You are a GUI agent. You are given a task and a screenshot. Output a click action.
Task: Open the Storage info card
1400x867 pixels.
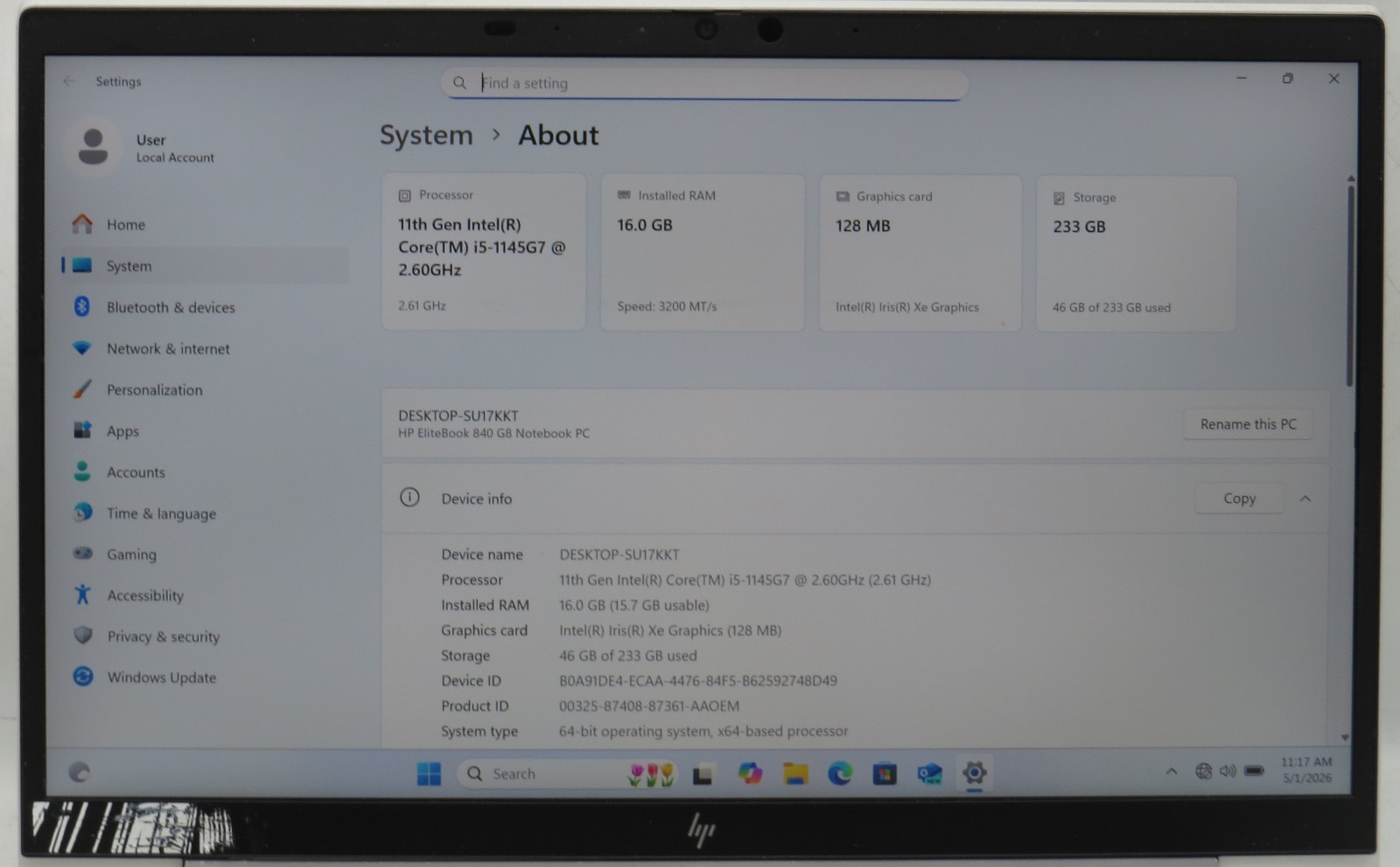pyautogui.click(x=1137, y=254)
